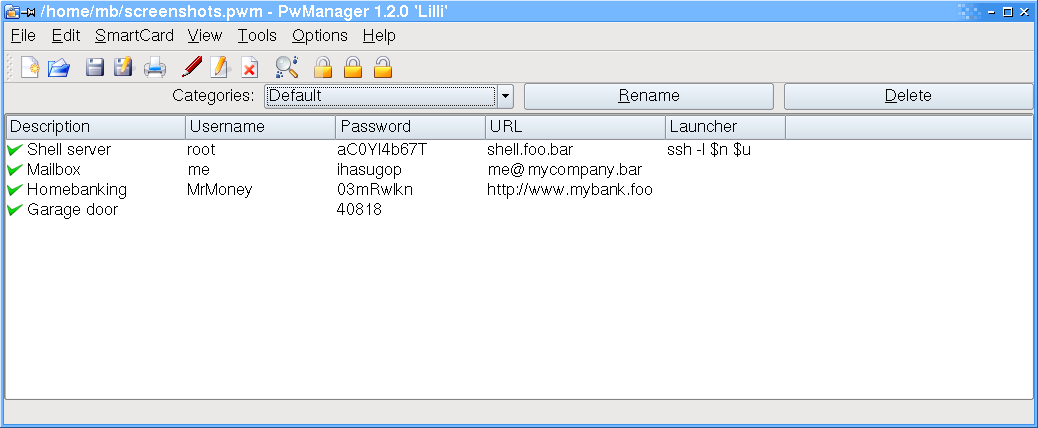Click the Delete category button
This screenshot has height=428, width=1038.
coord(908,96)
